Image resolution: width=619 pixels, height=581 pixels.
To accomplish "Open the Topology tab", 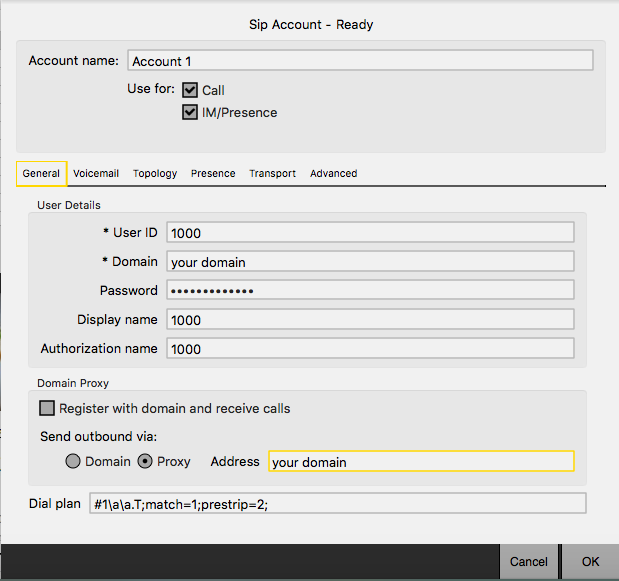I will pyautogui.click(x=155, y=174).
